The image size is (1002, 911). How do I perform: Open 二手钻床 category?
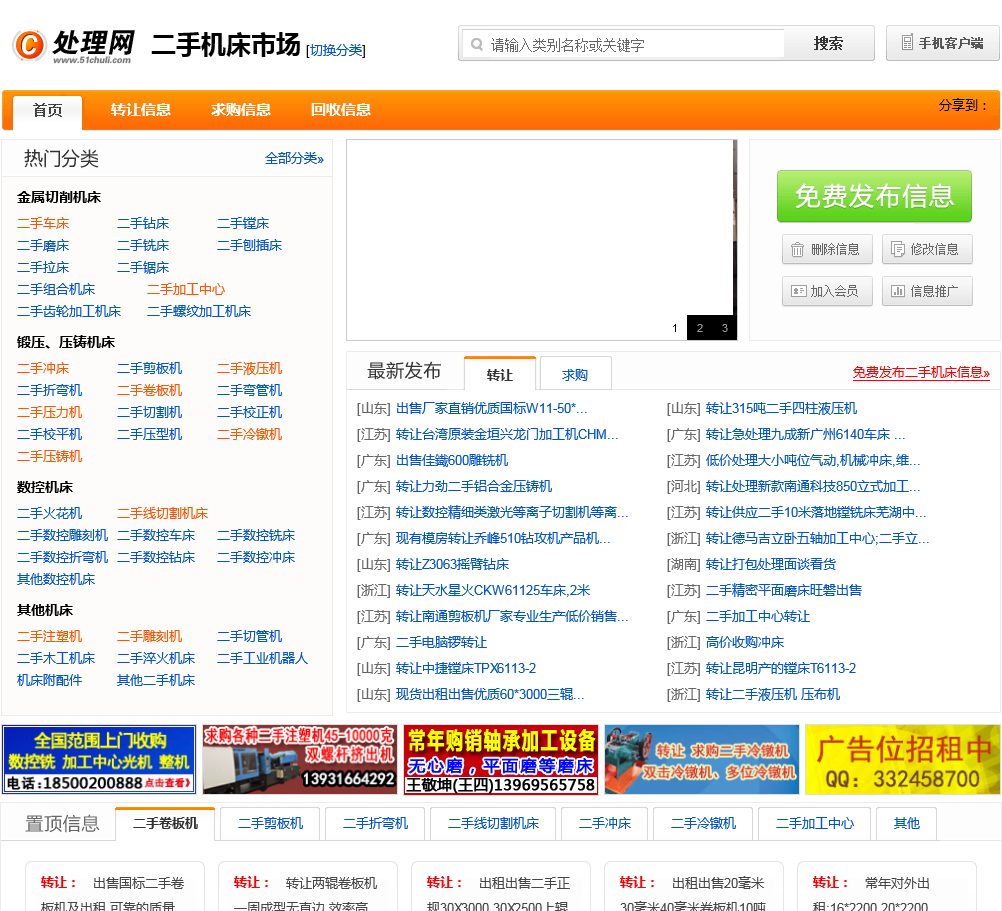[x=143, y=224]
